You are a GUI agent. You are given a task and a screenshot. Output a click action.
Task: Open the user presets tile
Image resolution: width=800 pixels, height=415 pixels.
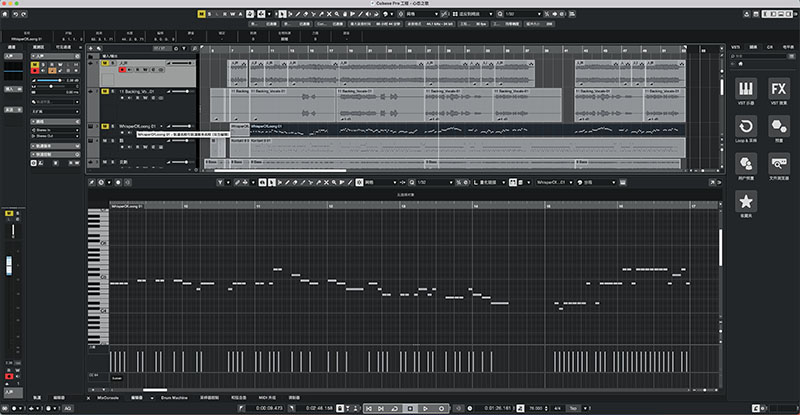point(746,164)
